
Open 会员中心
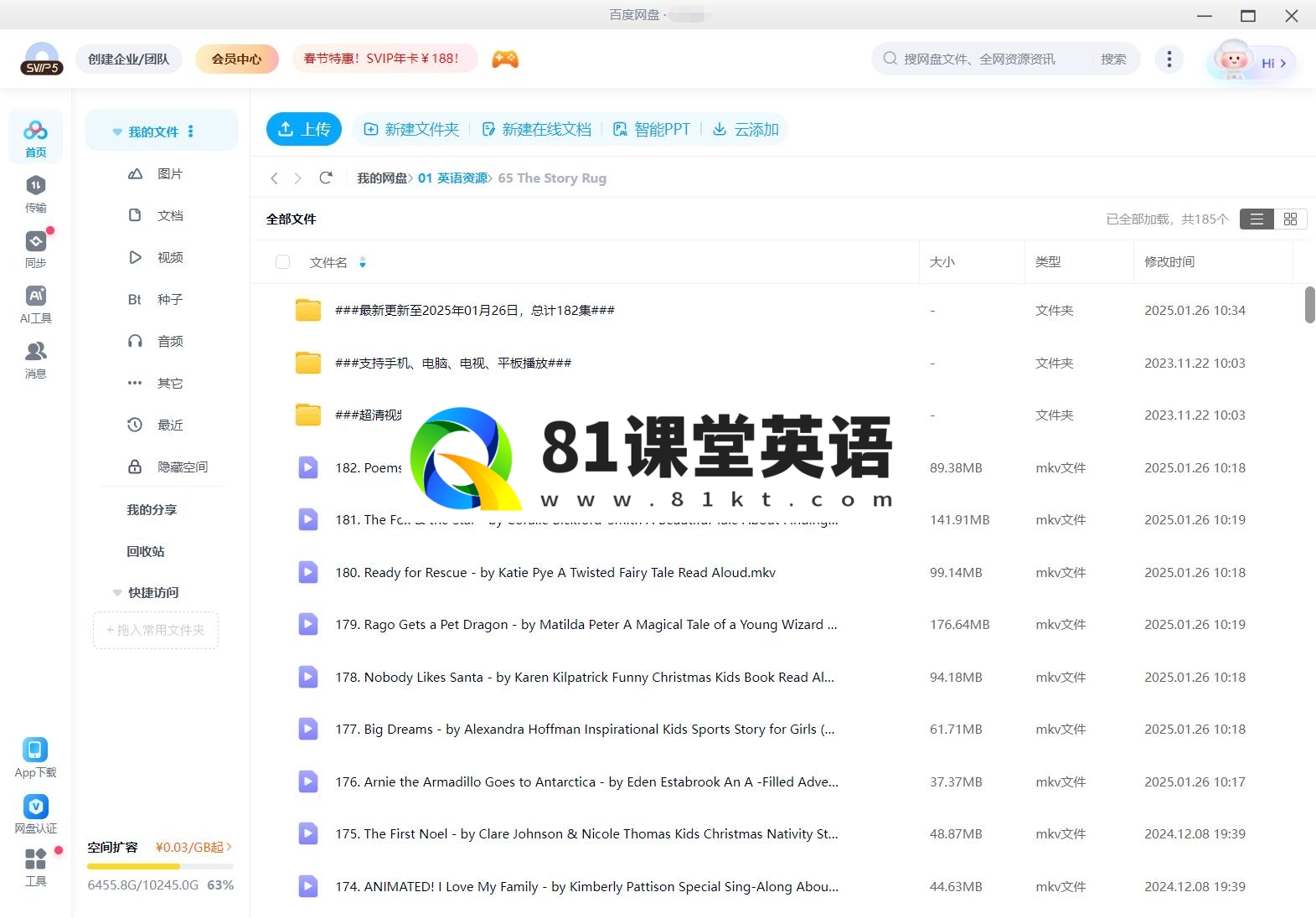236,59
